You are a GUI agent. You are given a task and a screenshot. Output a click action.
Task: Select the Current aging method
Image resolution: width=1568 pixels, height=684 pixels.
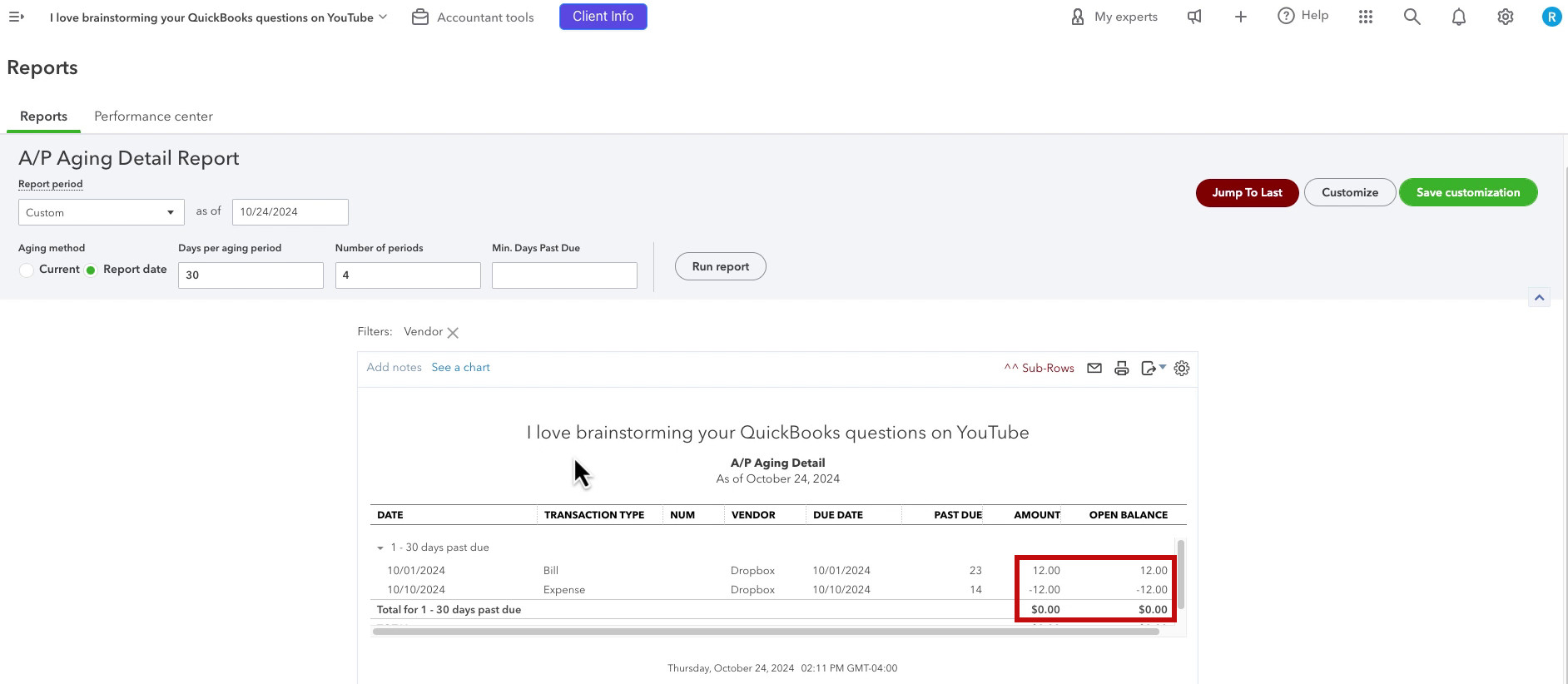tap(27, 270)
